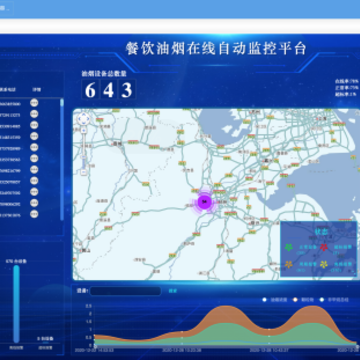Open the purple cluster marker labeled 54

(205, 202)
